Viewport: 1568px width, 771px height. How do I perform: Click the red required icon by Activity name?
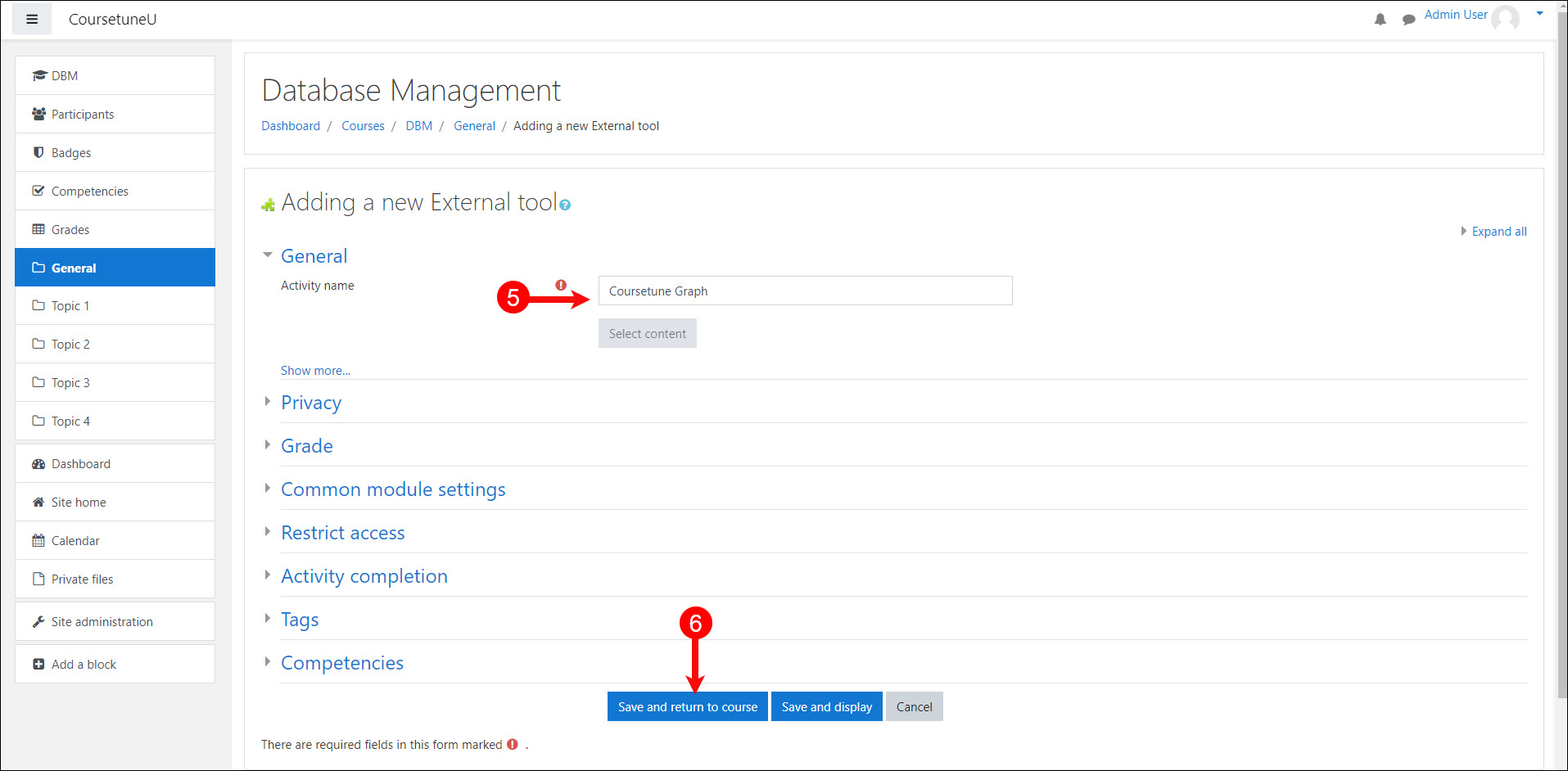point(561,285)
